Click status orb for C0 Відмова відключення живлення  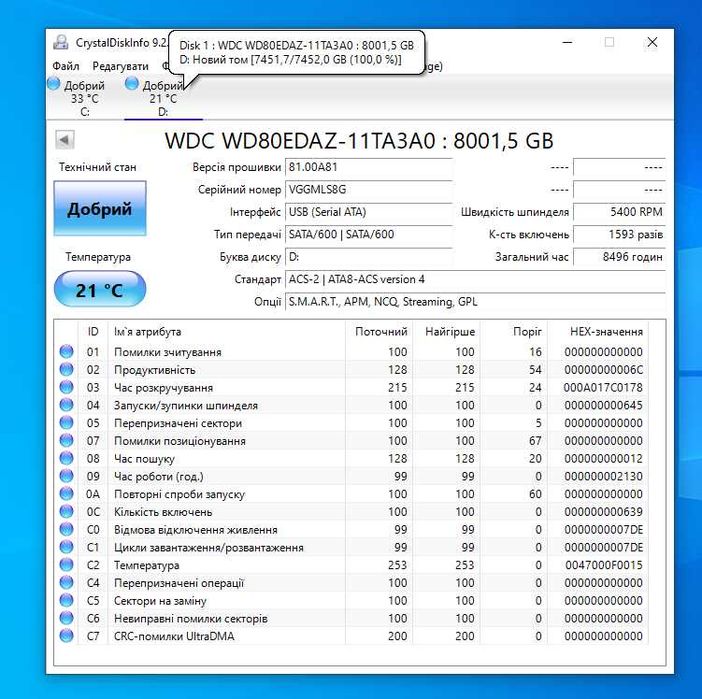[66, 529]
